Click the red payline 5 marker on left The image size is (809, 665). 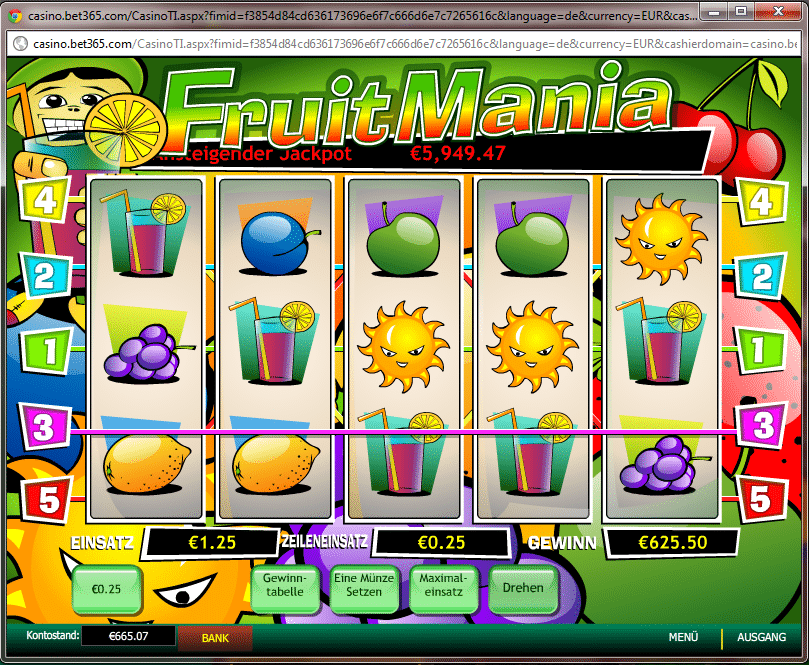point(47,500)
